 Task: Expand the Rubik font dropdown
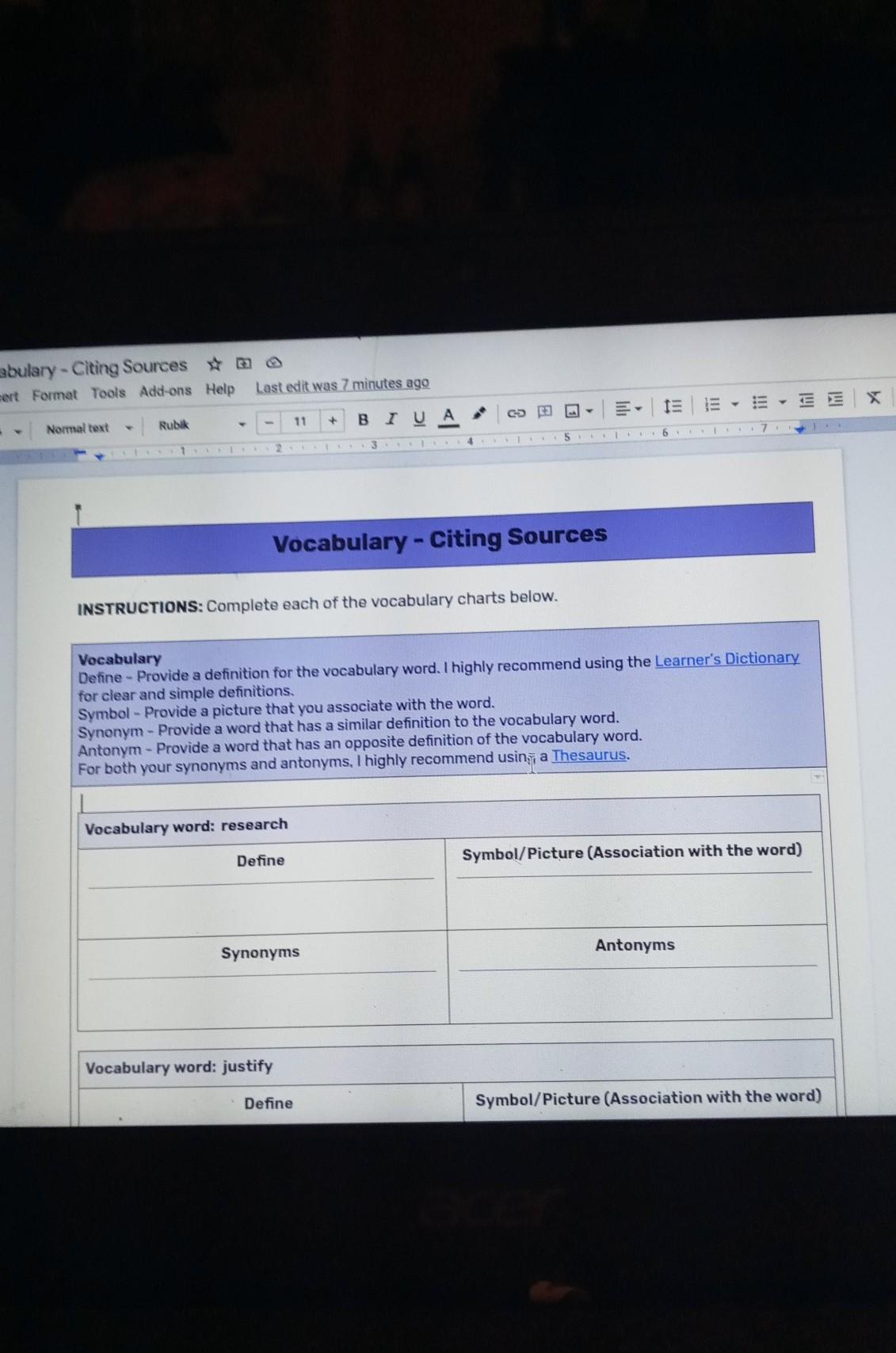[x=202, y=425]
